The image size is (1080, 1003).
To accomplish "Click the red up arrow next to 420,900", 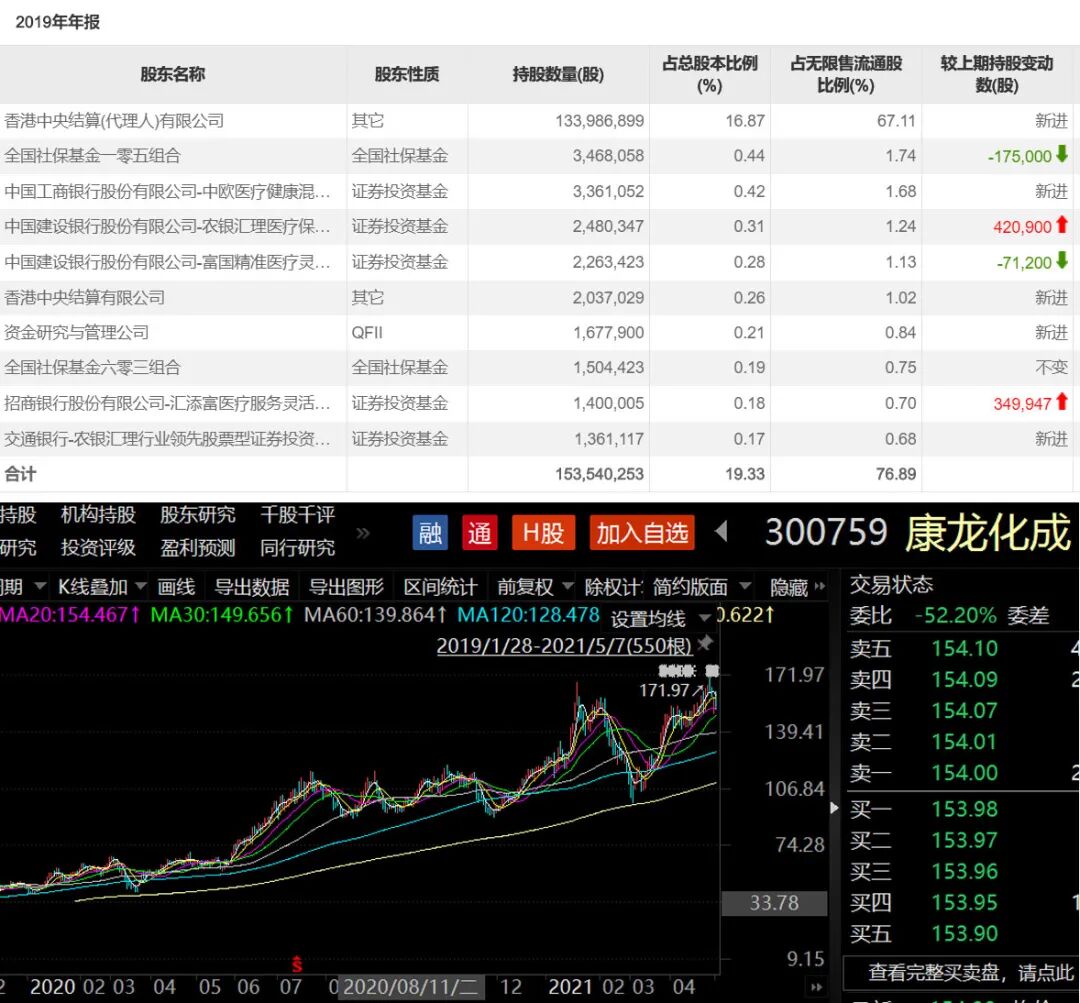I will pyautogui.click(x=1061, y=225).
